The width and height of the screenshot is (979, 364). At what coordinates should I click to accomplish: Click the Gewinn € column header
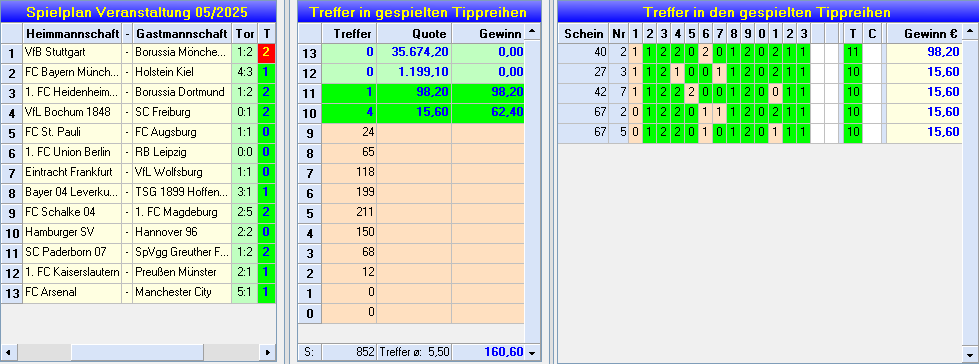click(924, 33)
